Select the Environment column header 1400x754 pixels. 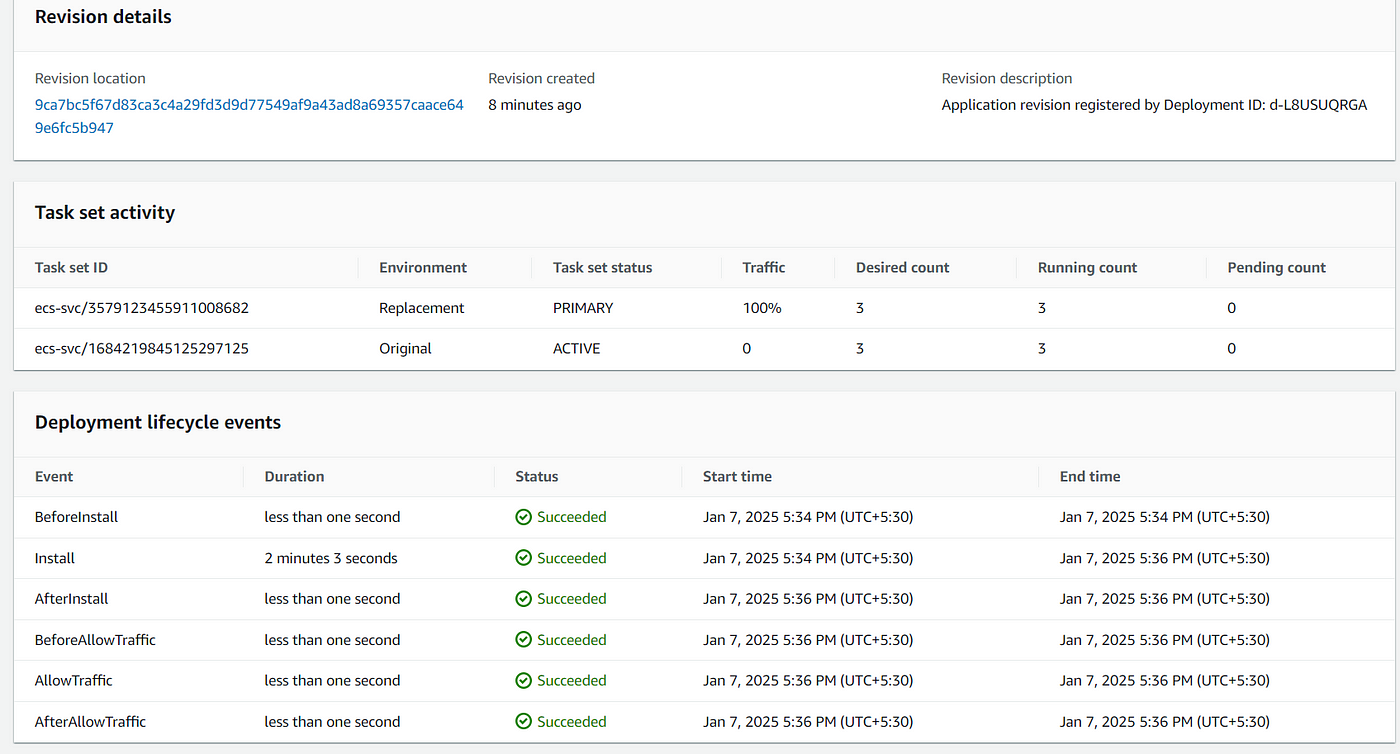pyautogui.click(x=423, y=267)
